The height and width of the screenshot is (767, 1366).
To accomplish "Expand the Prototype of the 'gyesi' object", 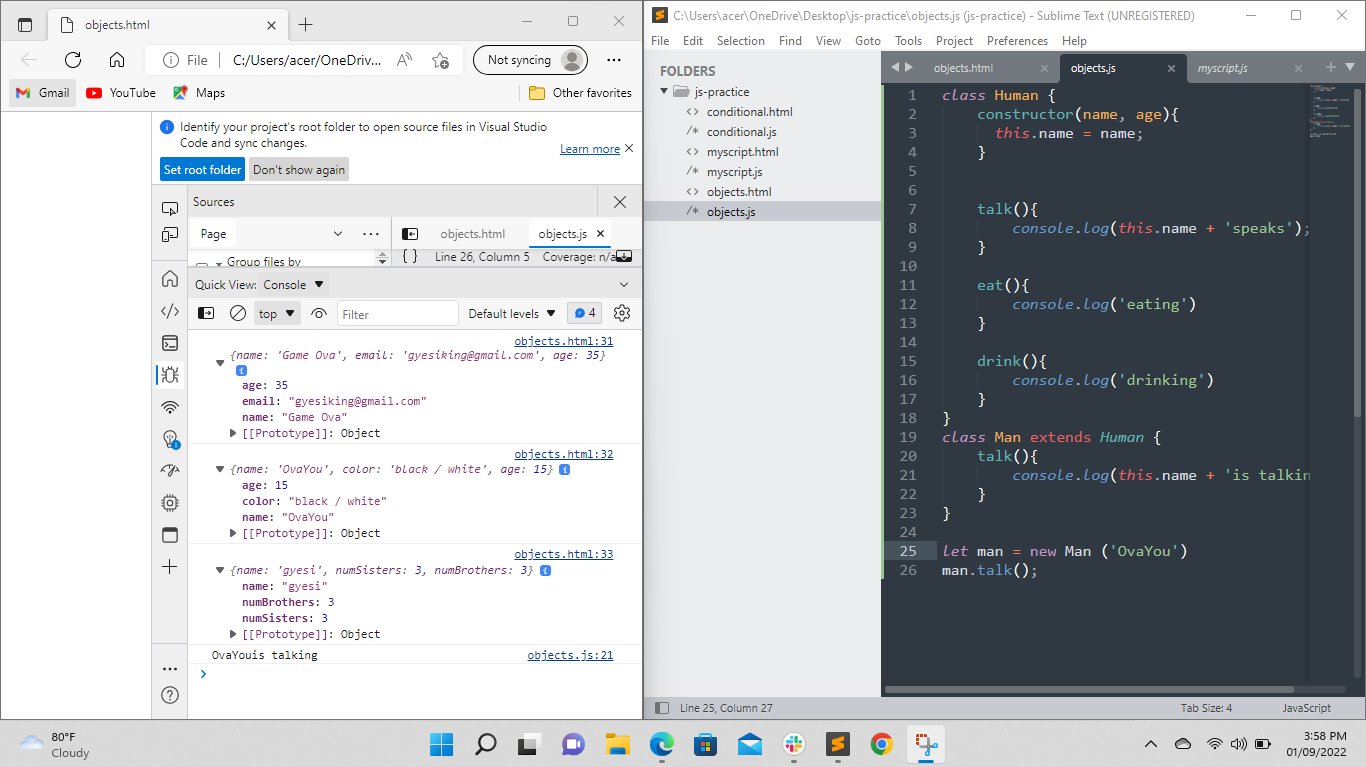I will pyautogui.click(x=234, y=634).
